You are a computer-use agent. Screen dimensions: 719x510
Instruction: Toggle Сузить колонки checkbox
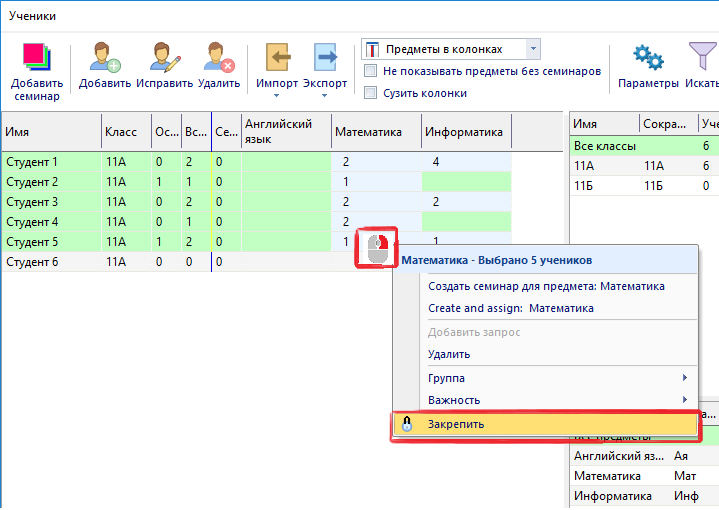click(371, 93)
